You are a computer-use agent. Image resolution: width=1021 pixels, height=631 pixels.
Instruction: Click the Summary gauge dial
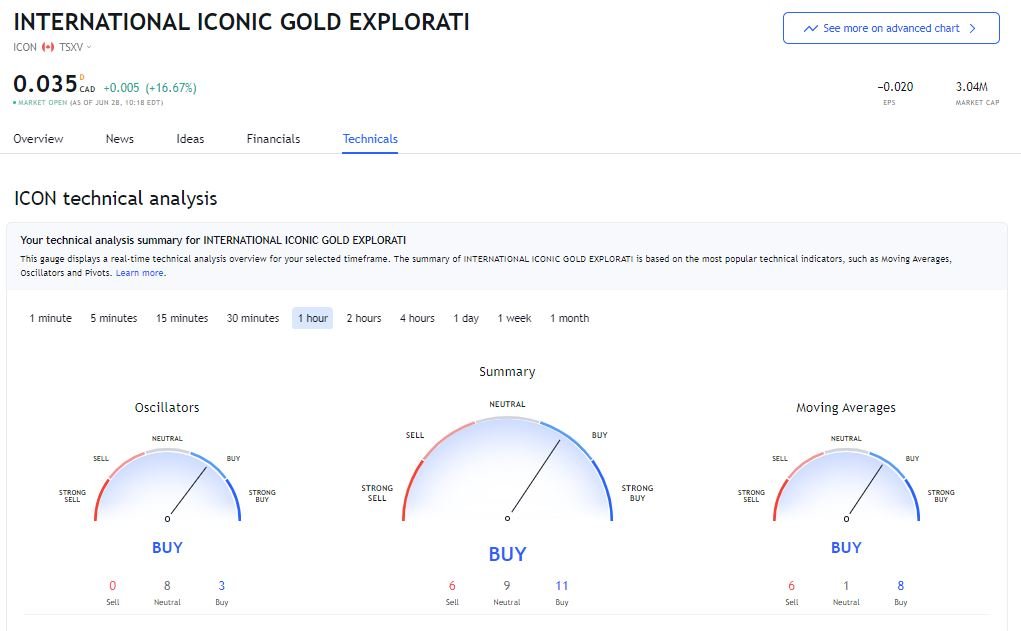(507, 469)
